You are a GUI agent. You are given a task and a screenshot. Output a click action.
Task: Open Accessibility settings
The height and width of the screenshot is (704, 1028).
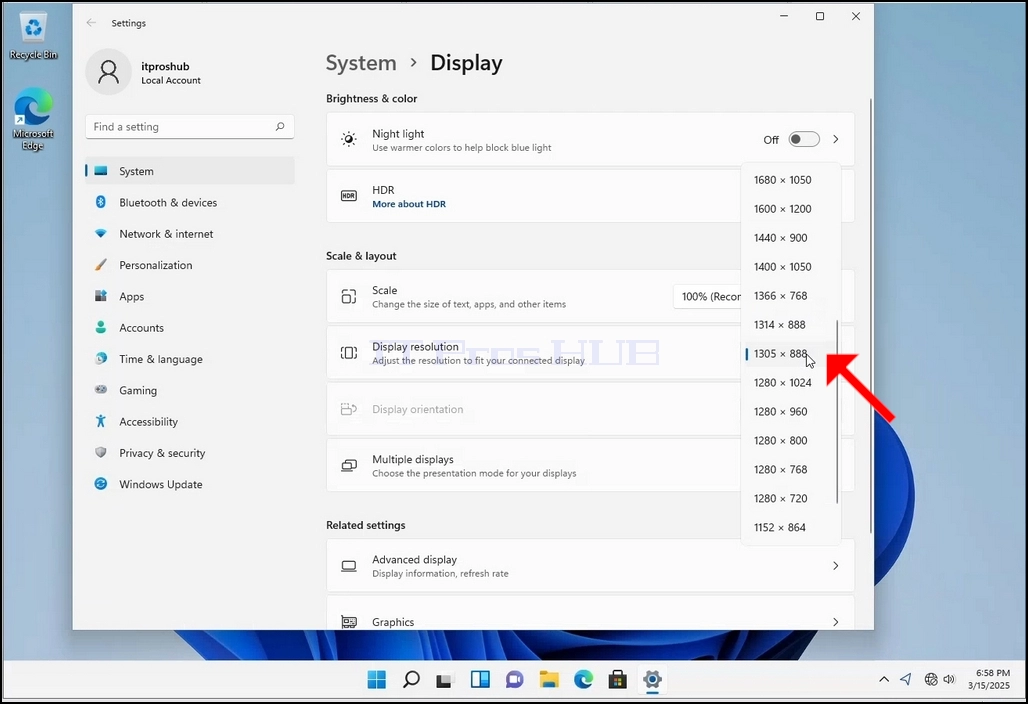pyautogui.click(x=190, y=421)
